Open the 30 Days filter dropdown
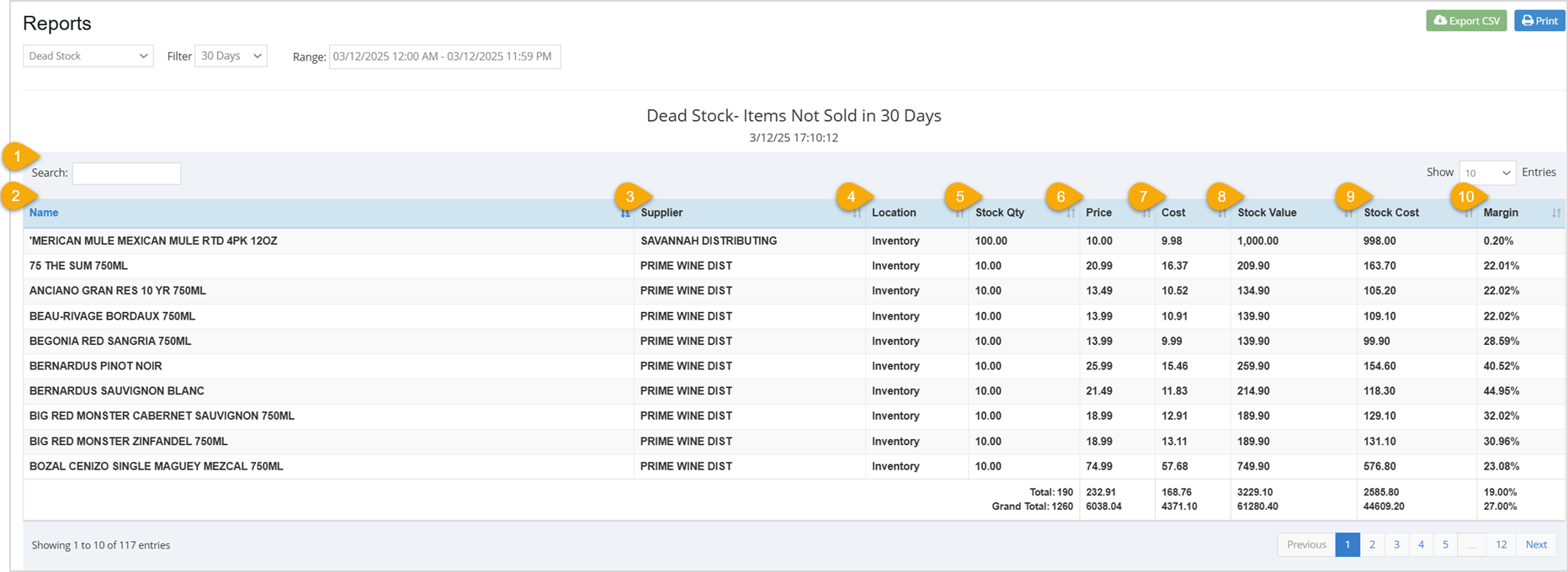The image size is (1568, 572). point(231,56)
